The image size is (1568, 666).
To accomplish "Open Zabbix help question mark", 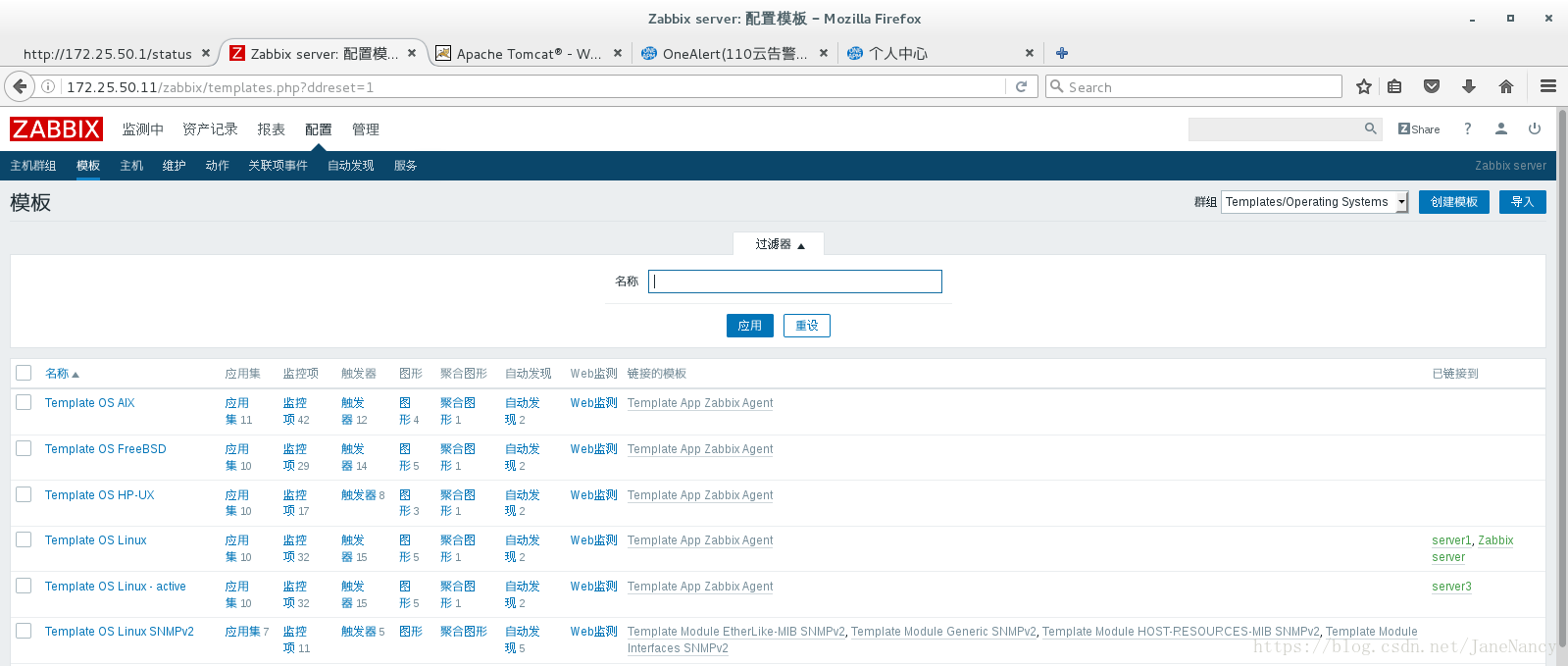I will 1468,128.
